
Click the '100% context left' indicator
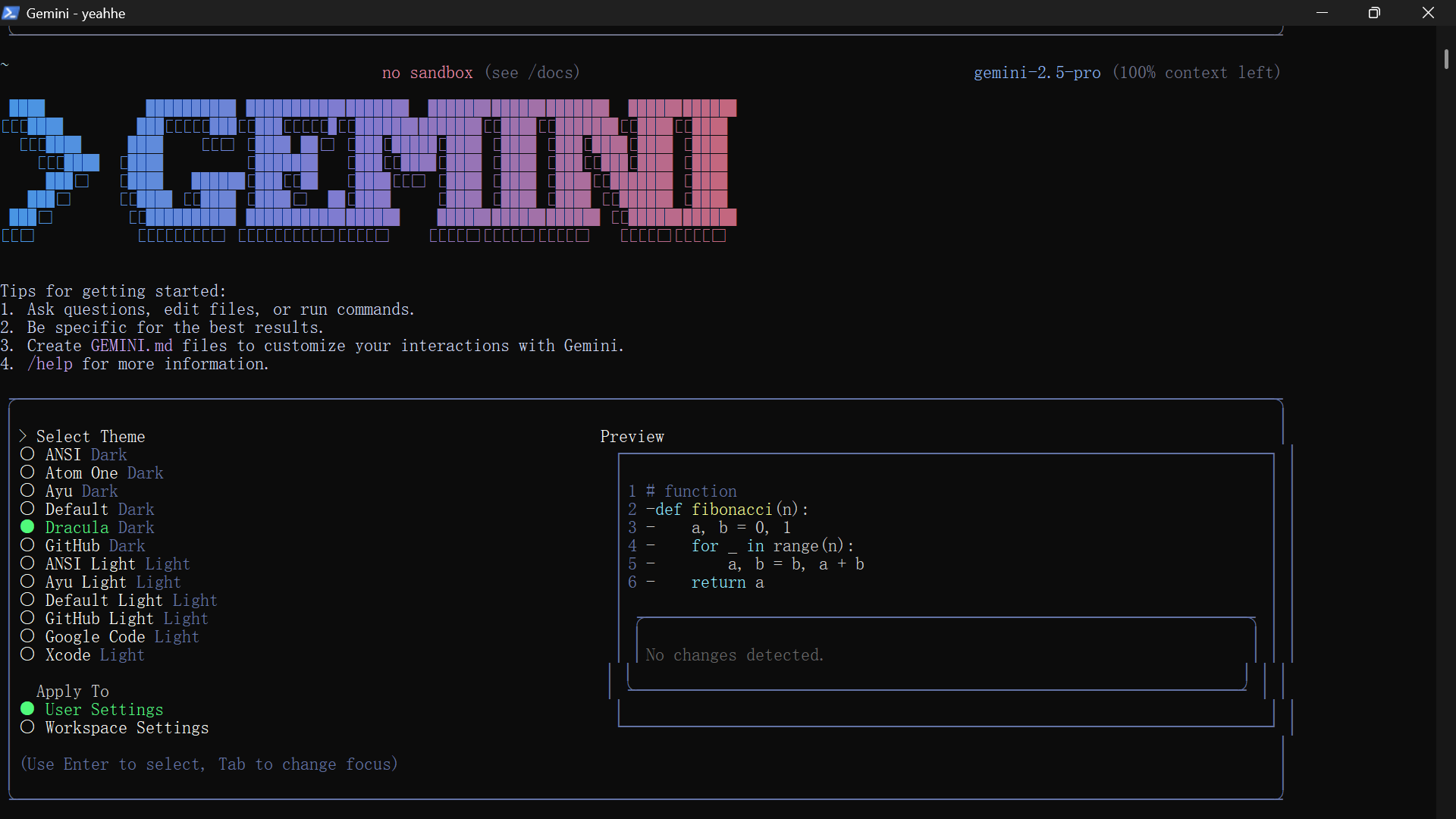(1196, 73)
